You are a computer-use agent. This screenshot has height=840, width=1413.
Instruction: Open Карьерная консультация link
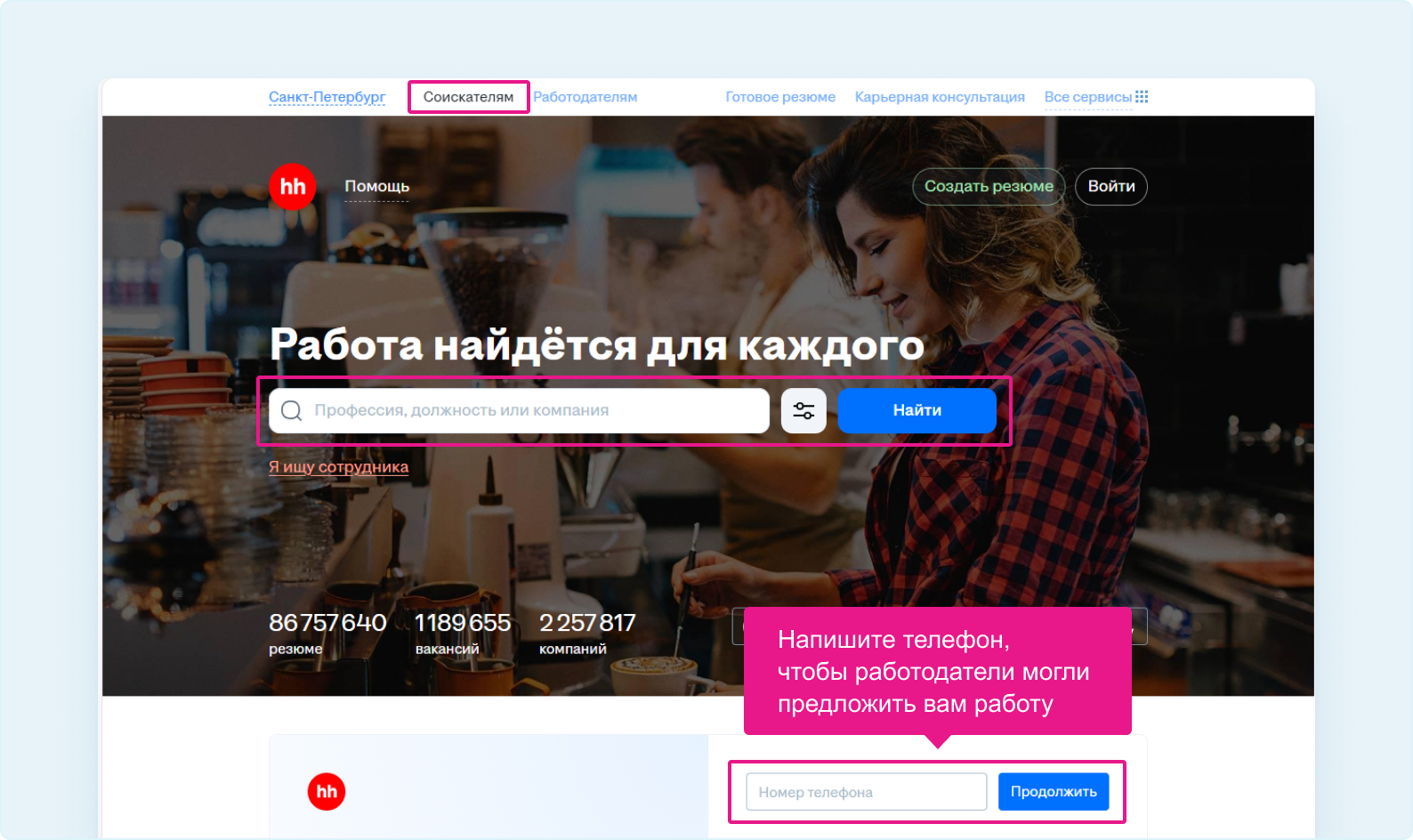[x=940, y=97]
